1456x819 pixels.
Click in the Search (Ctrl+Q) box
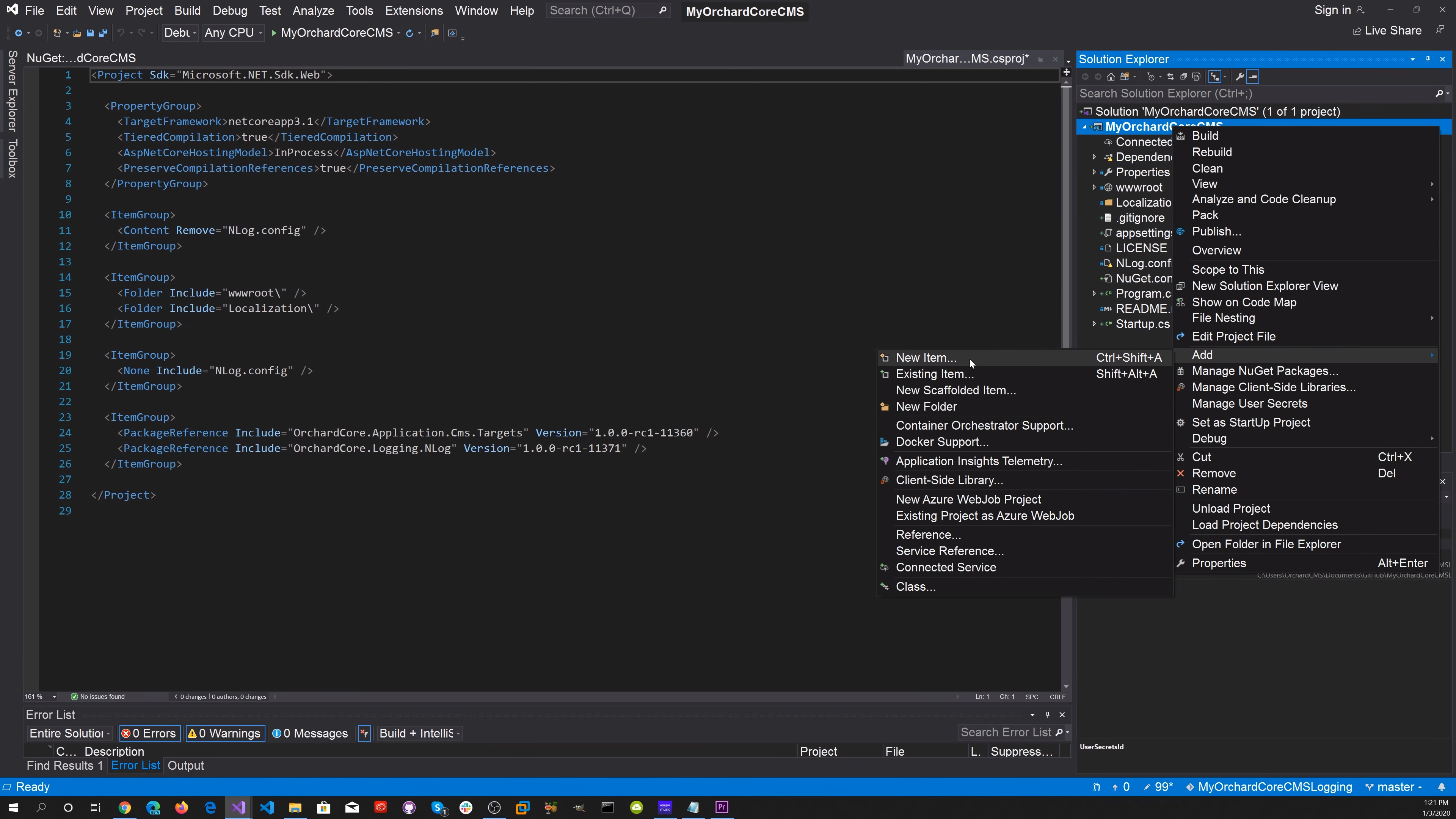click(x=607, y=10)
